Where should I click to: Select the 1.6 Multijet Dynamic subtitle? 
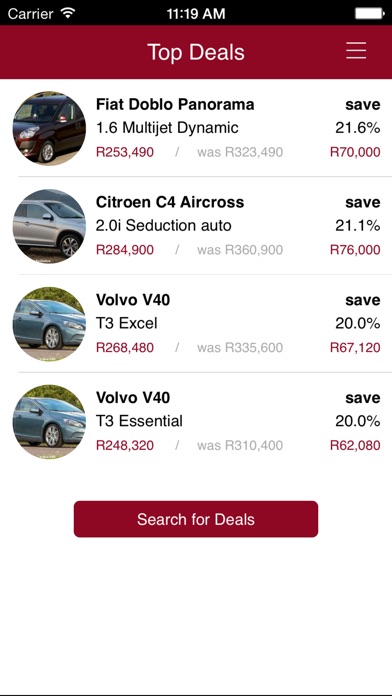(167, 128)
